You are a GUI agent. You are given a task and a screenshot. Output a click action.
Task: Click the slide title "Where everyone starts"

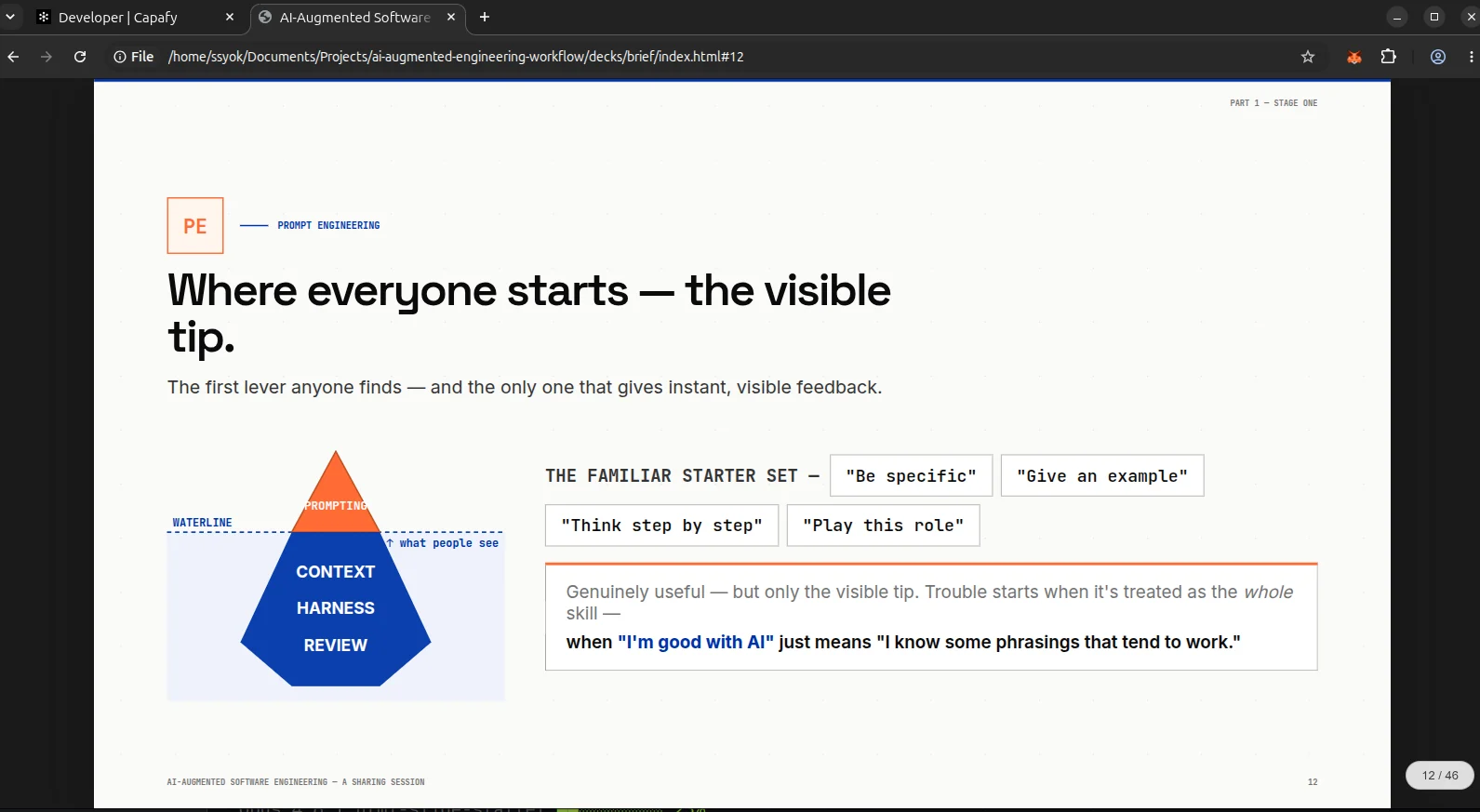[398, 291]
